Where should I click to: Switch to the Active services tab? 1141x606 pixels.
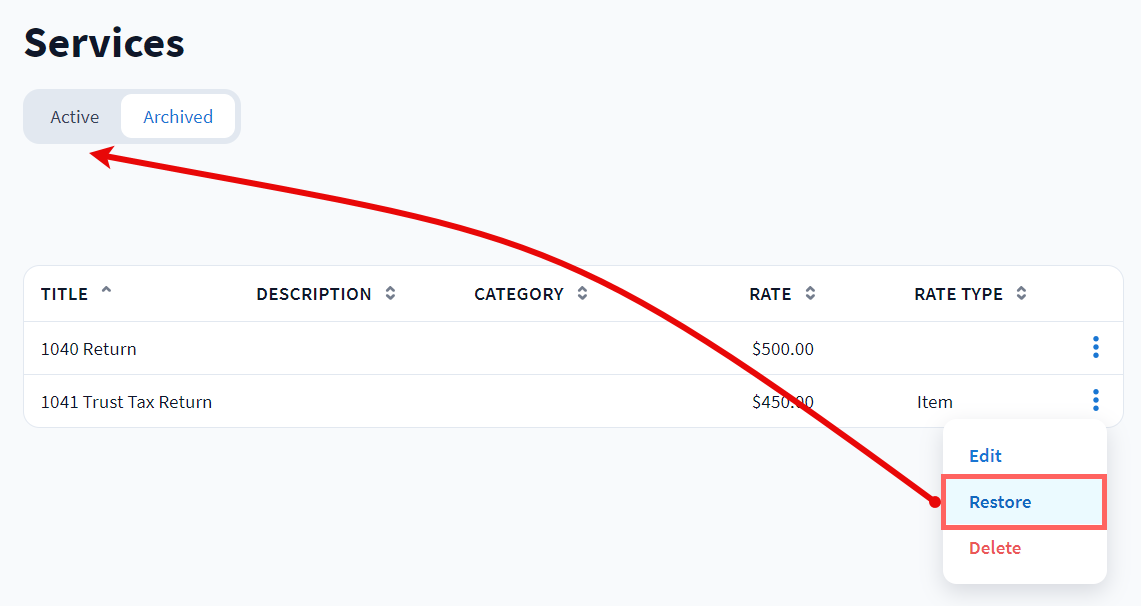pos(75,117)
